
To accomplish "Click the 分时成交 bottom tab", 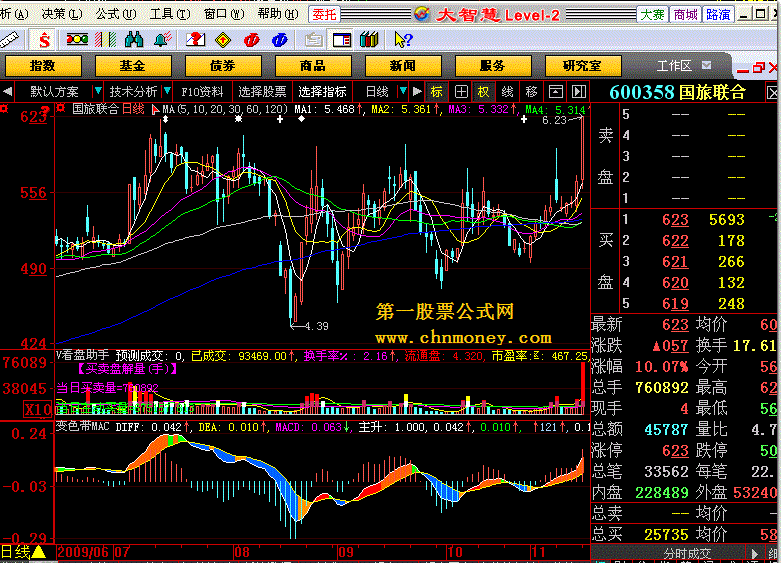I will 687,554.
